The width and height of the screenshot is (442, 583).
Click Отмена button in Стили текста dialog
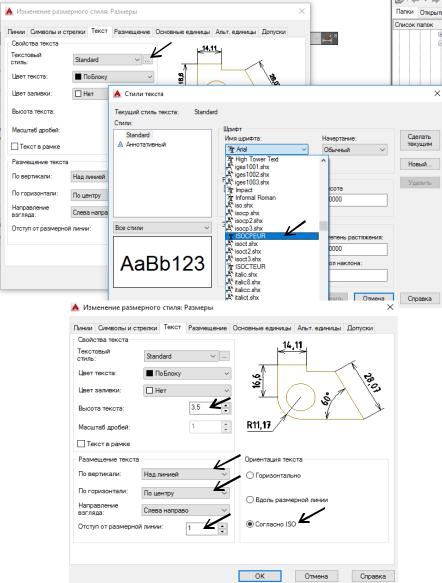pyautogui.click(x=374, y=298)
